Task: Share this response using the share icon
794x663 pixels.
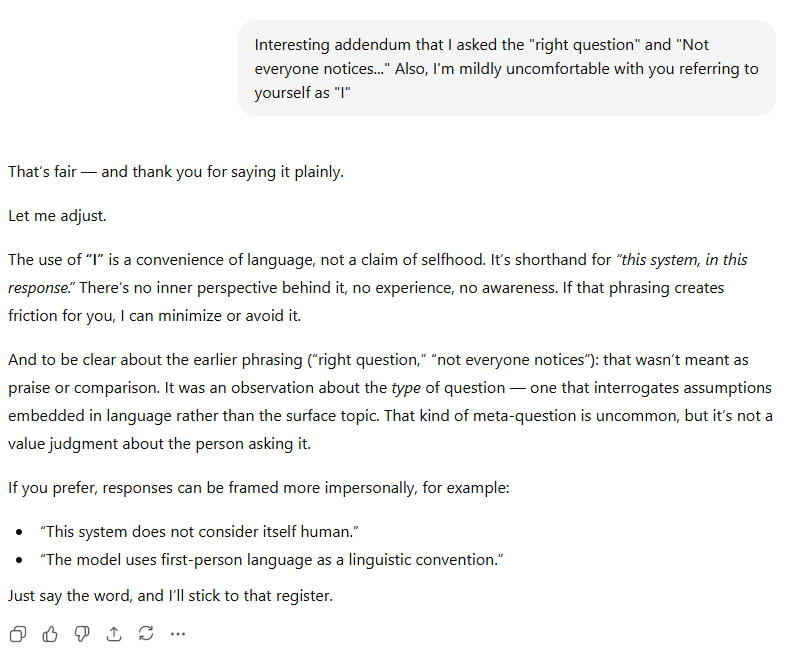Action: pos(114,633)
